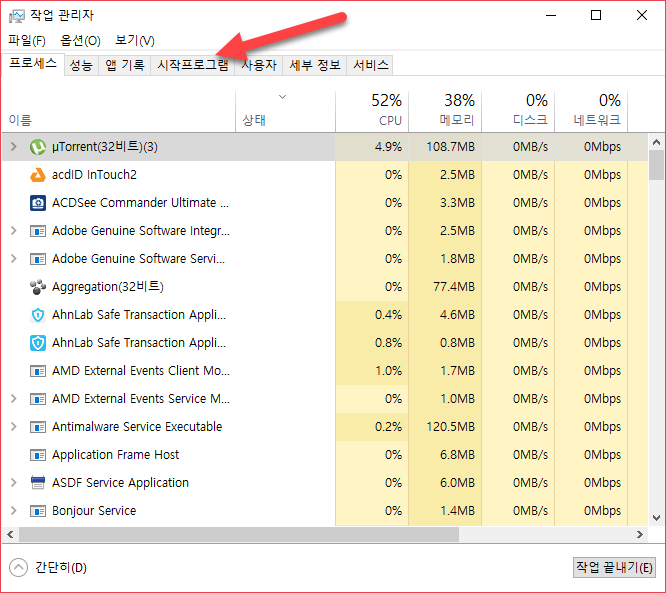Switch to the 사용자 tab
This screenshot has height=593, width=666.
point(259,65)
